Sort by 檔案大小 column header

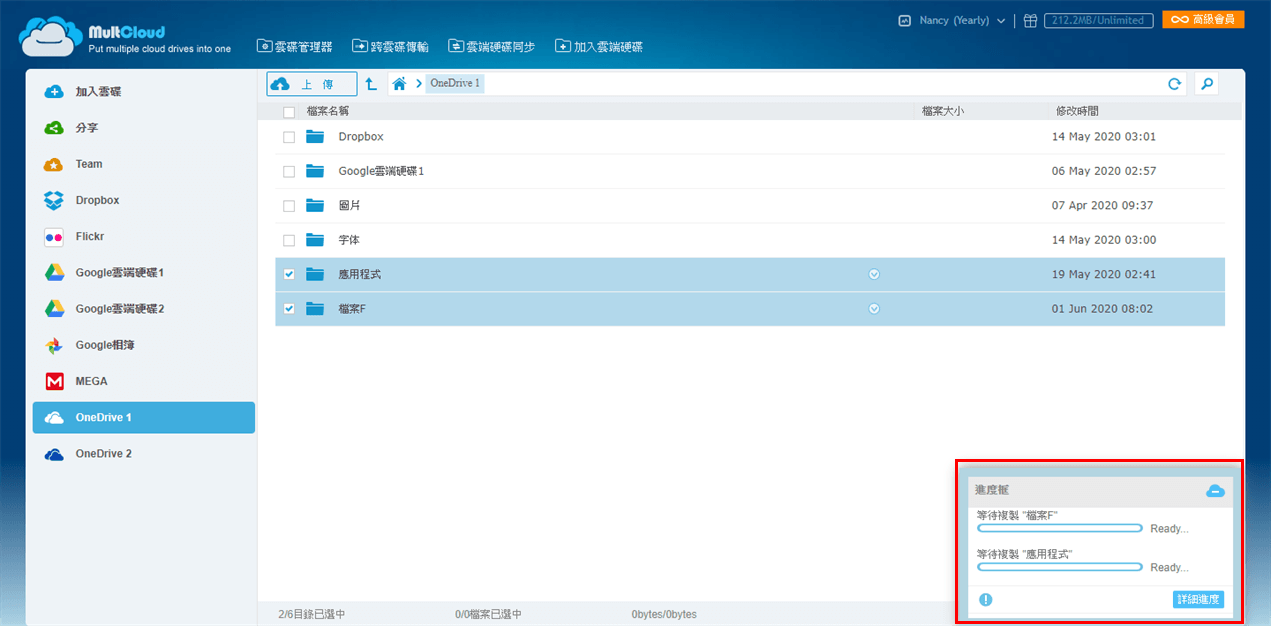pos(942,112)
